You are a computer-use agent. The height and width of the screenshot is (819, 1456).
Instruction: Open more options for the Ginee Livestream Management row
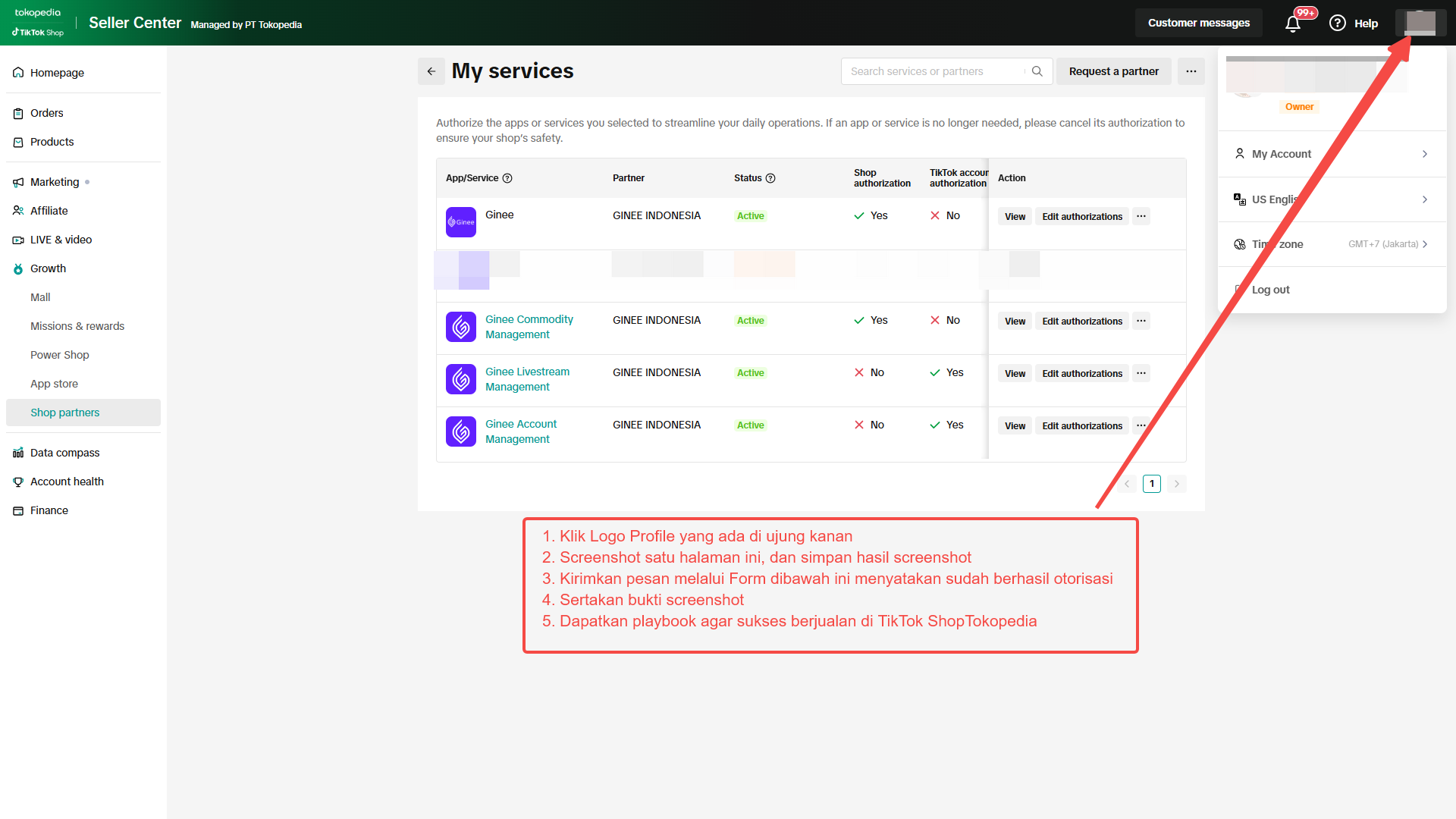[x=1141, y=373]
